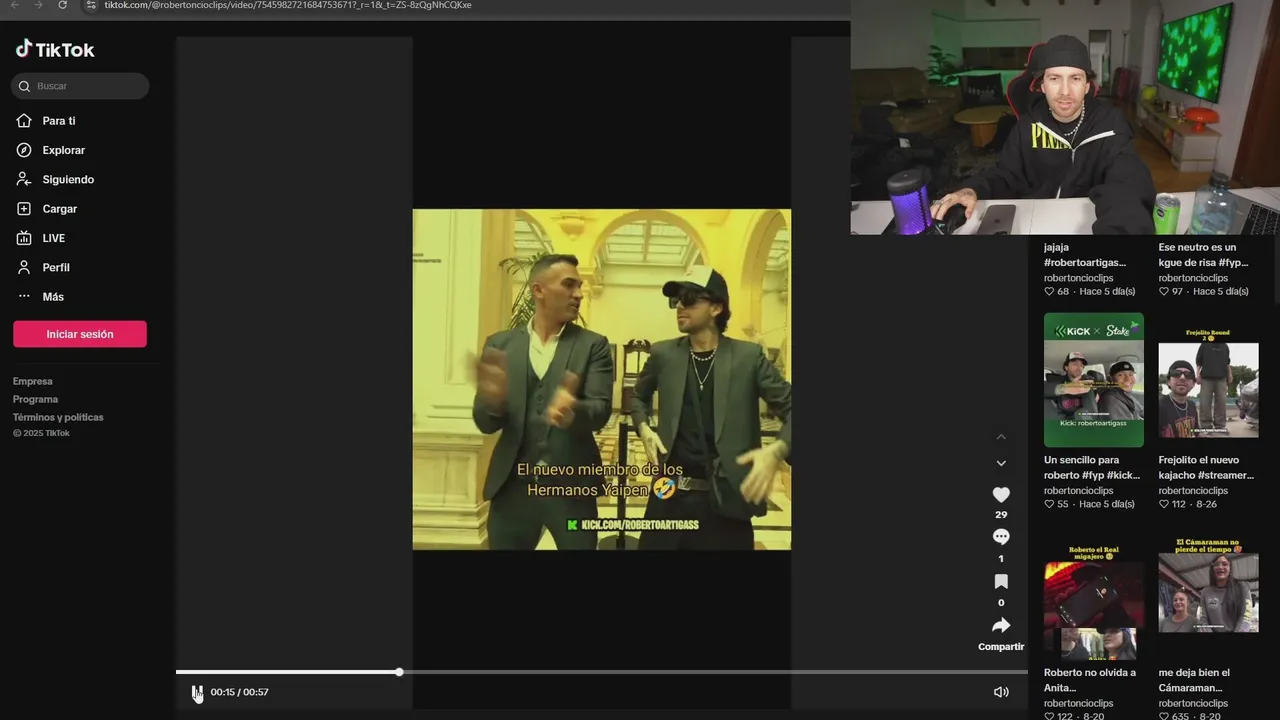
Task: Click the Iniciar sesión button
Action: click(x=80, y=334)
